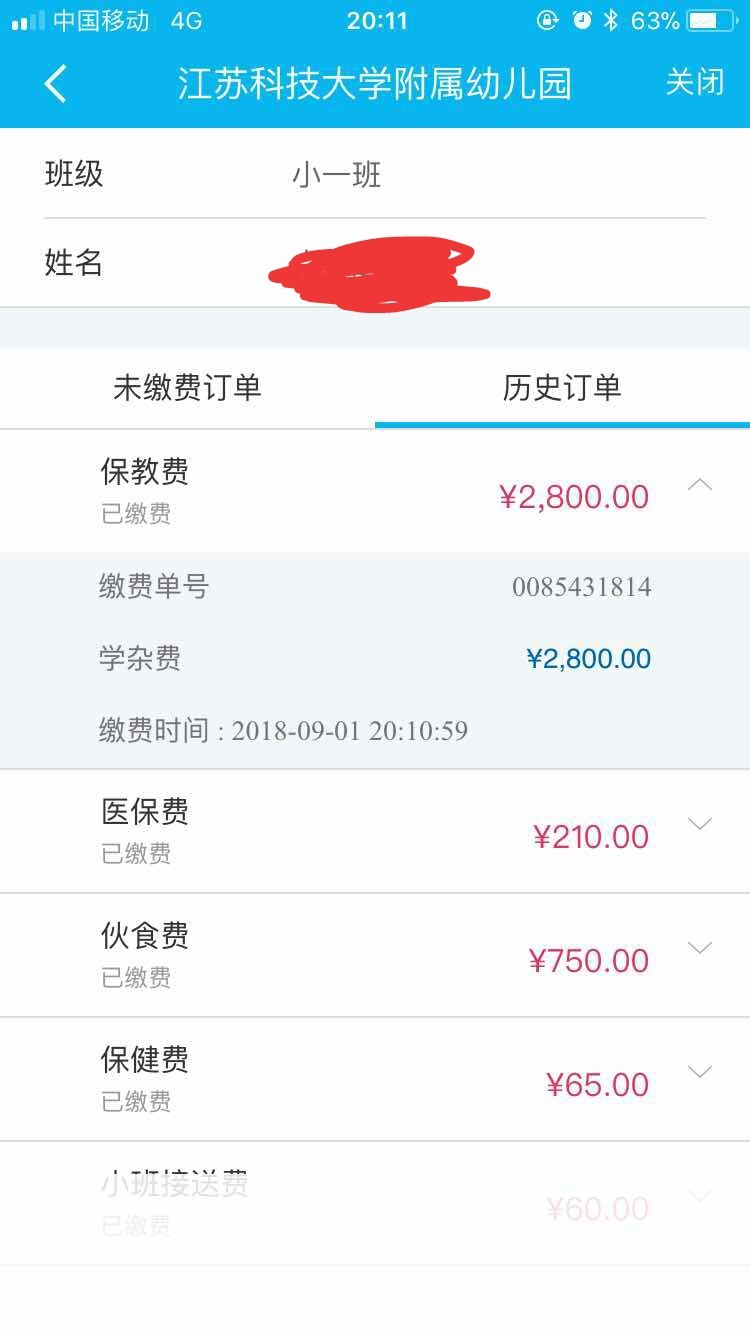Expand the 医保费 order row
Viewport: 750px width, 1334px height.
click(700, 824)
